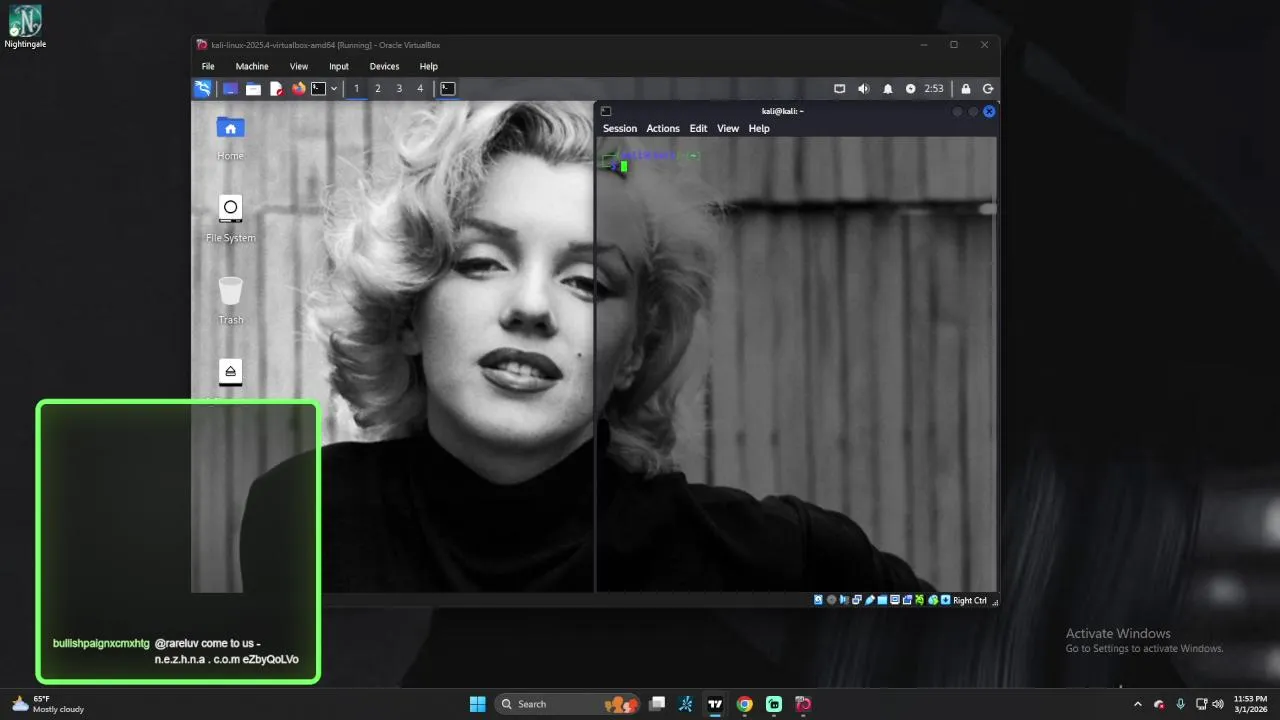Click the lock screen icon in Kali panel
The width and height of the screenshot is (1280, 720).
[x=965, y=89]
